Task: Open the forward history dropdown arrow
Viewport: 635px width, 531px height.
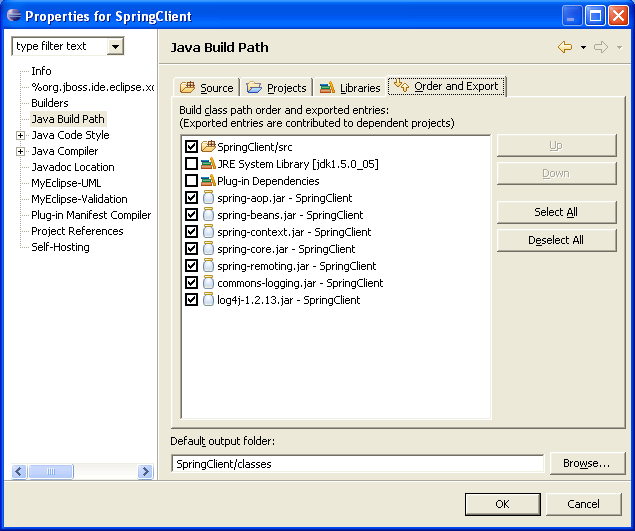Action: tap(619, 47)
